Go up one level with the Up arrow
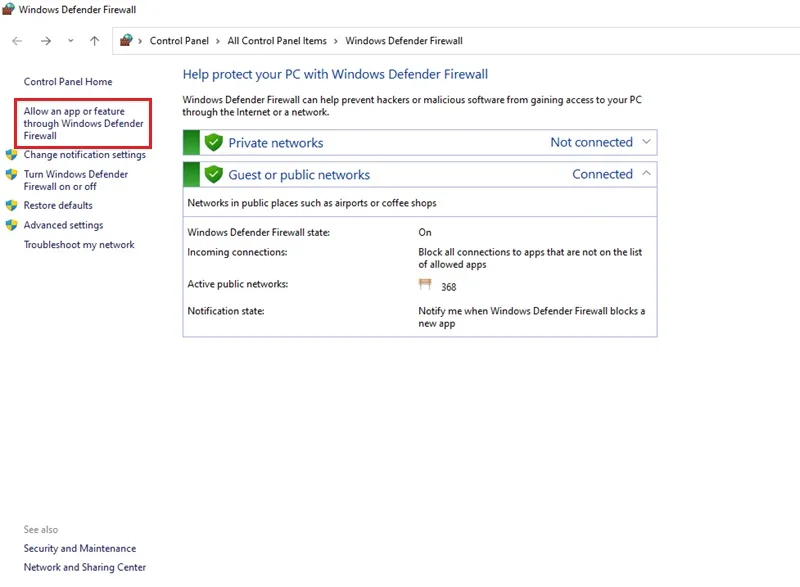This screenshot has width=800, height=587. [94, 41]
